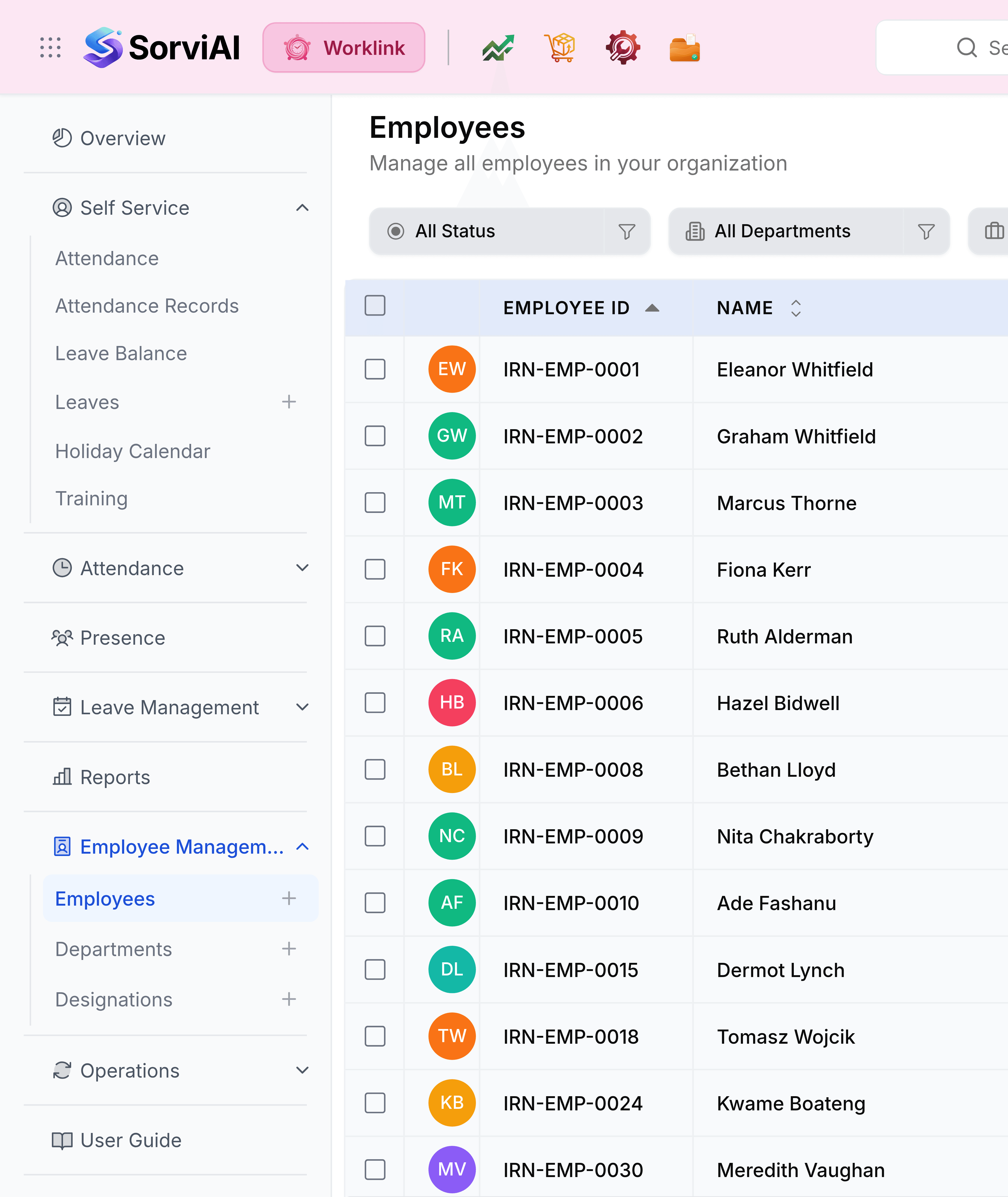Open the Ruth Alderman name cell
Viewport: 1008px width, 1197px height.
coord(785,637)
